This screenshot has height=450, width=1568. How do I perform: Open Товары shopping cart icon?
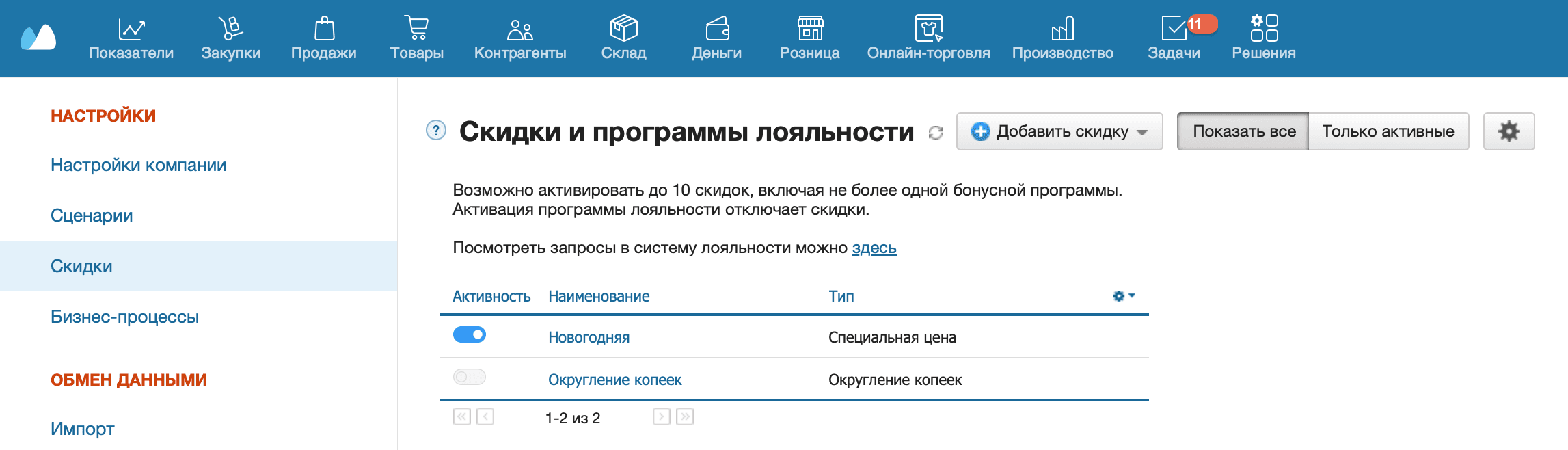416,28
